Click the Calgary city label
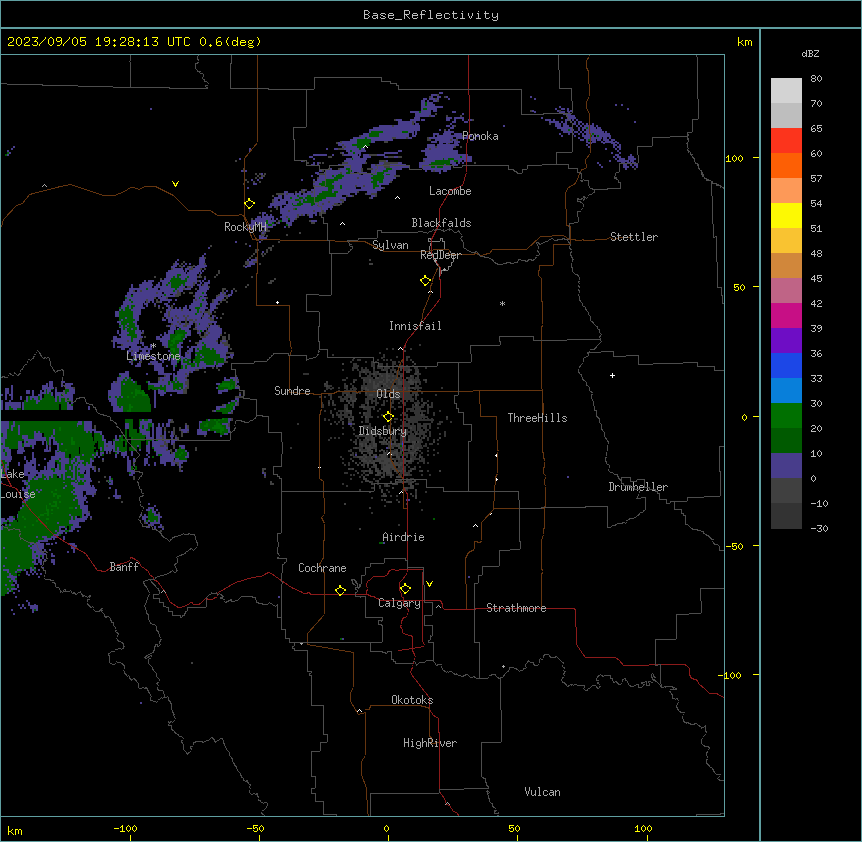The height and width of the screenshot is (842, 862). pyautogui.click(x=399, y=603)
